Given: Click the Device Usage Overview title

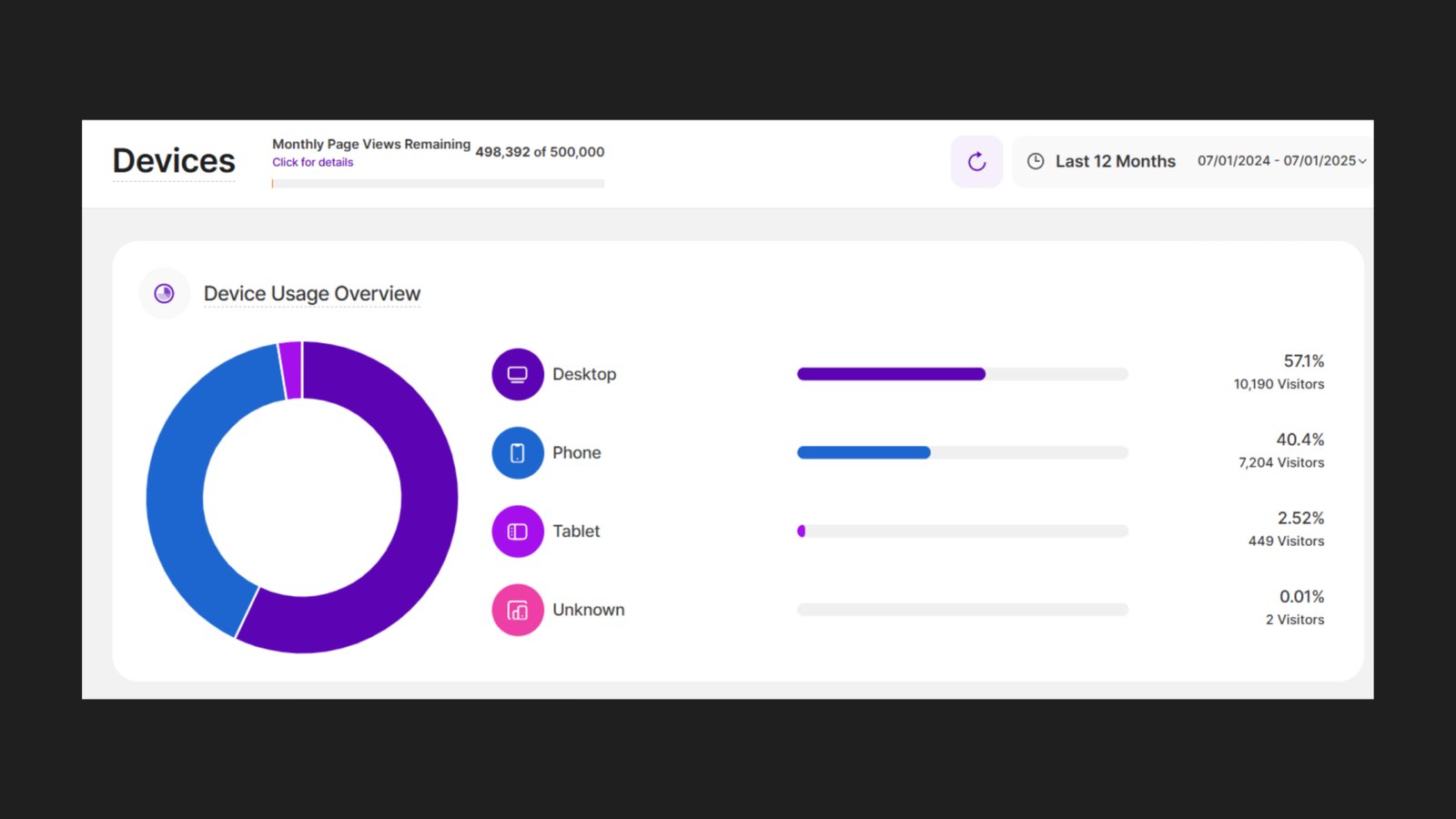Looking at the screenshot, I should tap(311, 294).
